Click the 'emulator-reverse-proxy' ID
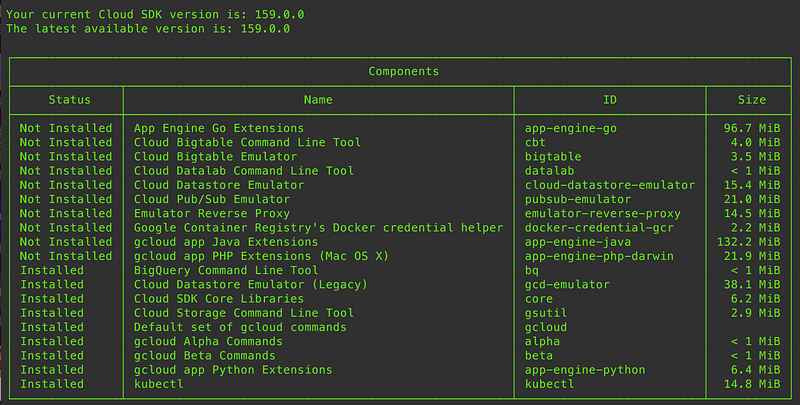The image size is (800, 405). (603, 214)
